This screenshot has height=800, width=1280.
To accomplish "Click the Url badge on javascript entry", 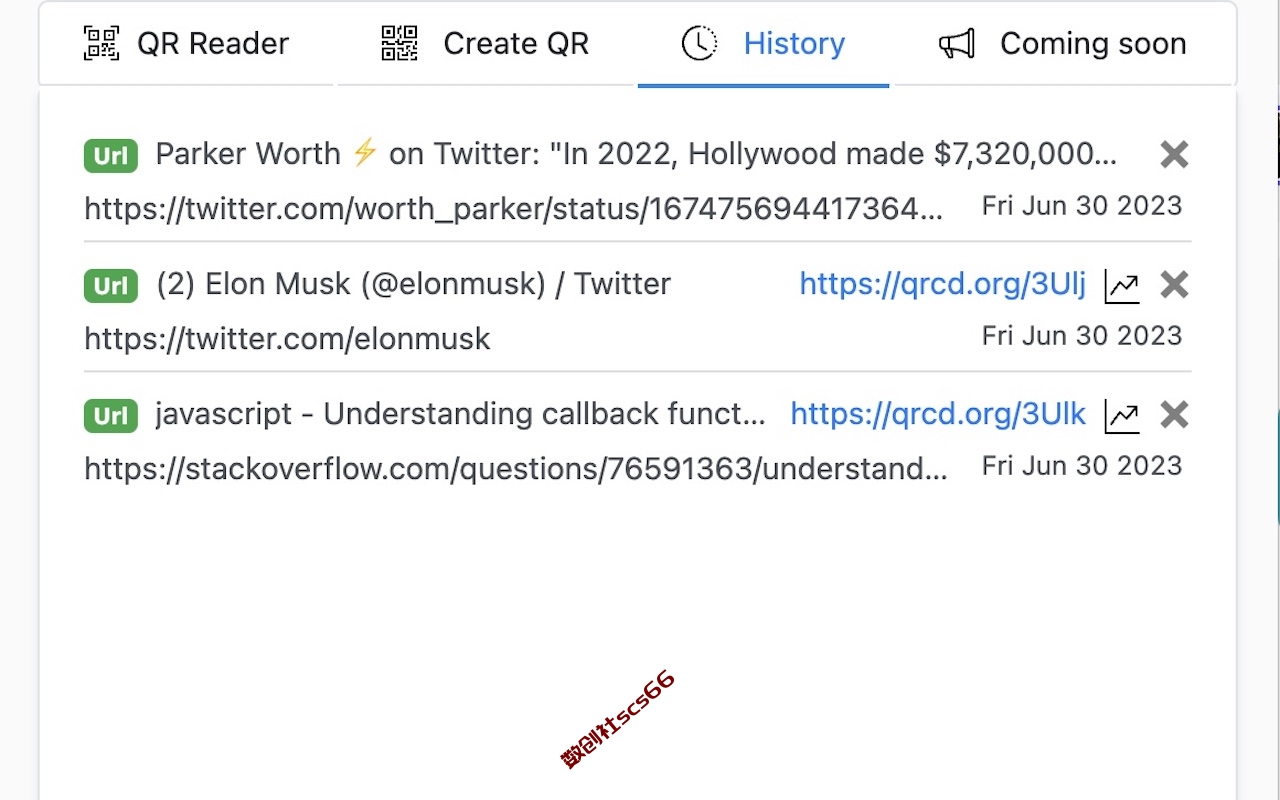I will pyautogui.click(x=111, y=416).
